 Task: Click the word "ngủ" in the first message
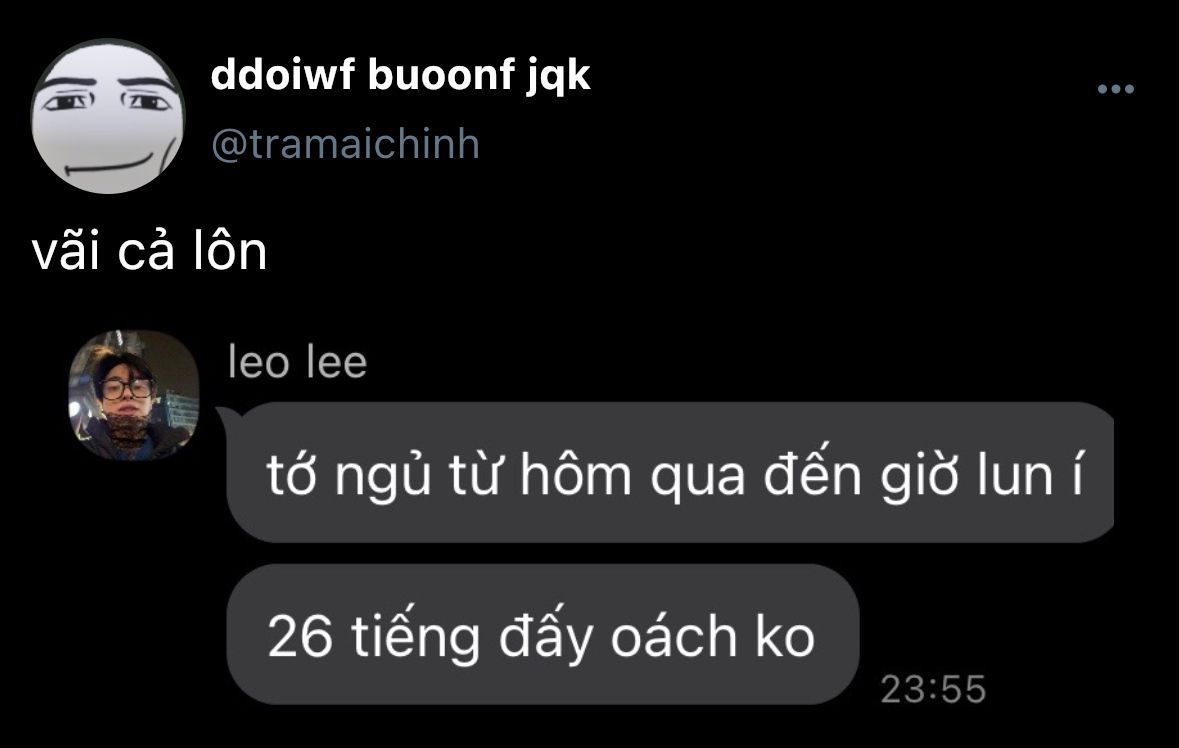[383, 475]
